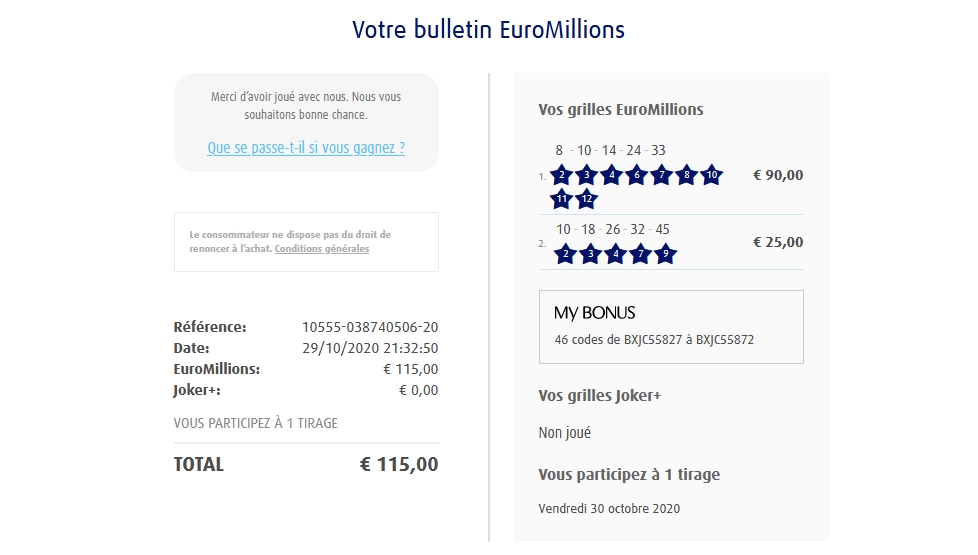Click the € 90,00 grid price
Image resolution: width=978 pixels, height=555 pixels.
tap(777, 175)
